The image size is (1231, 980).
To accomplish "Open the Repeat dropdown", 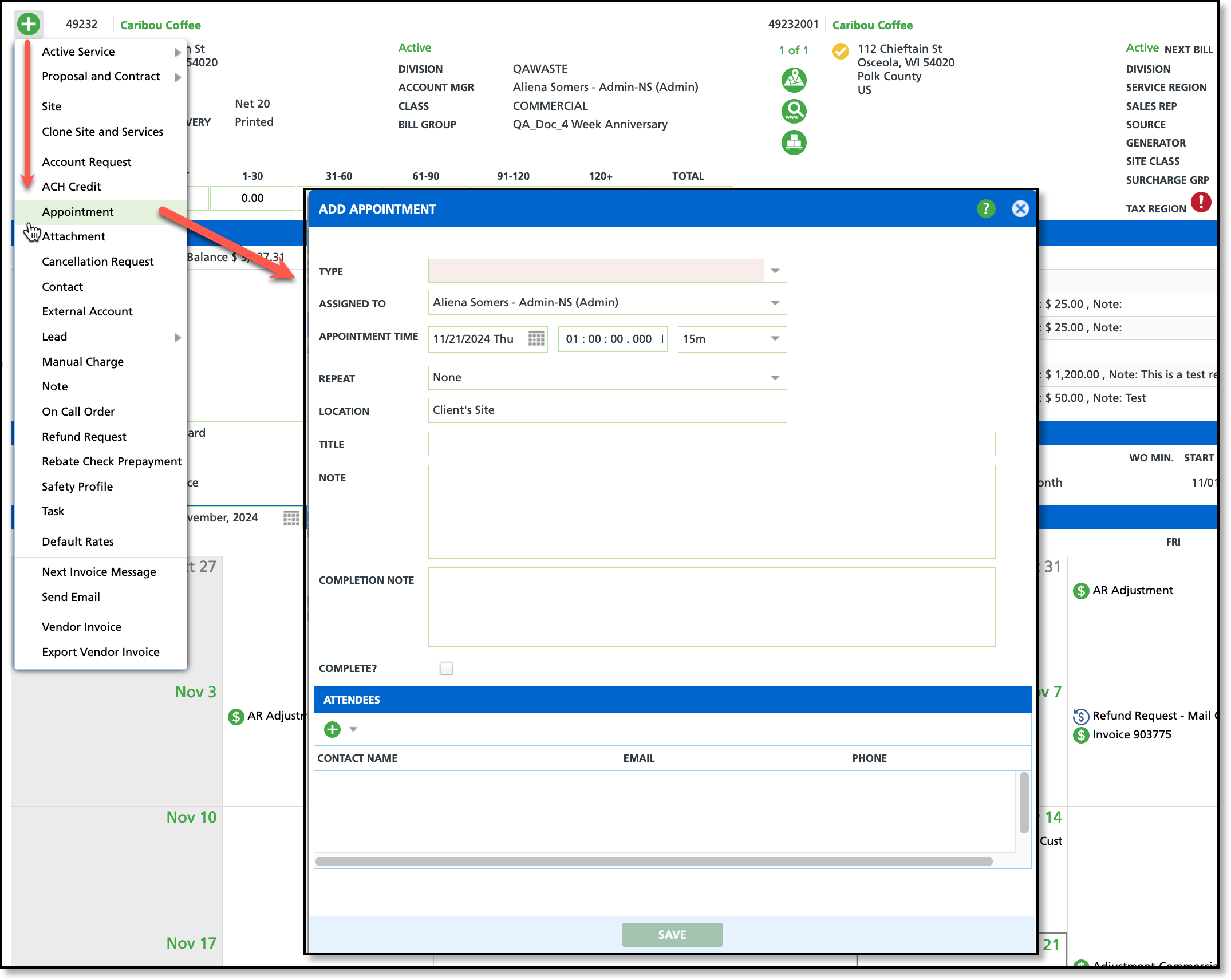I will (775, 378).
